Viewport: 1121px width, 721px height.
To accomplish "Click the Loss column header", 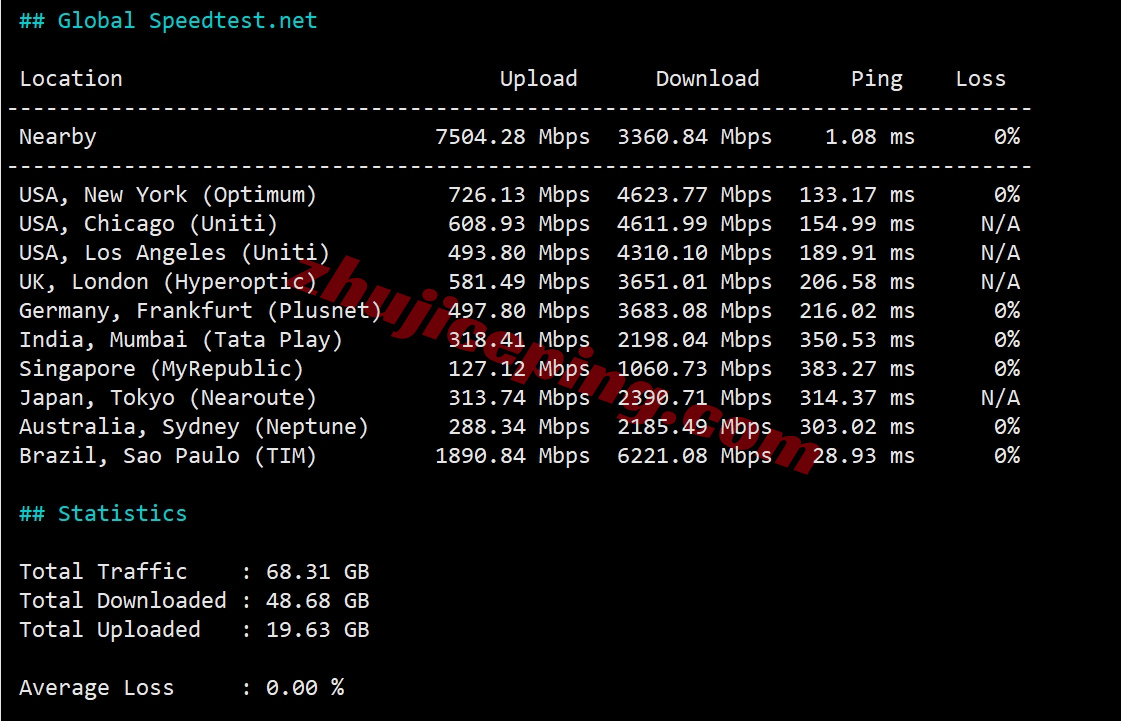I will tap(980, 79).
